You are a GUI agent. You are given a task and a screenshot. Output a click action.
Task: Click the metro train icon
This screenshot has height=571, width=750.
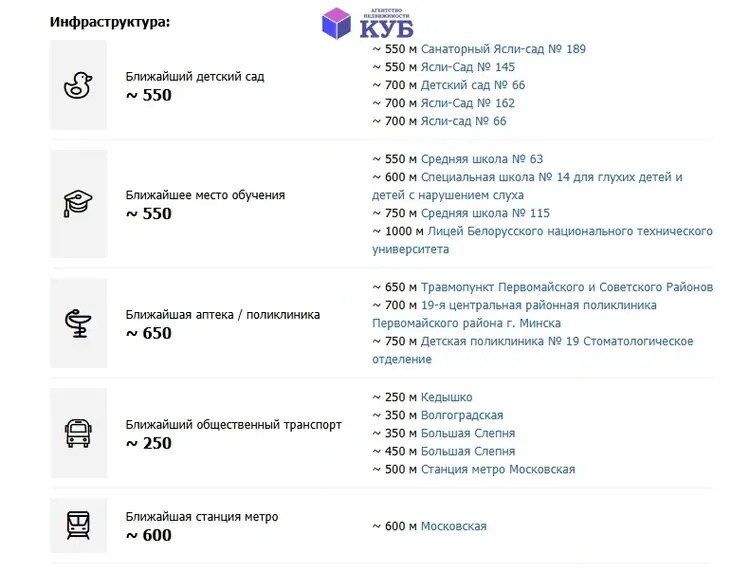pos(78,525)
